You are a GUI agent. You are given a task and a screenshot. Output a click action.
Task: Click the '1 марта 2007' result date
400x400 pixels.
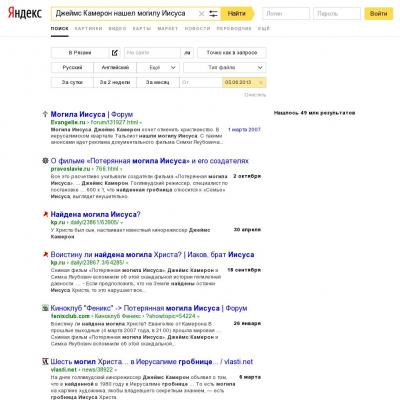(x=244, y=130)
